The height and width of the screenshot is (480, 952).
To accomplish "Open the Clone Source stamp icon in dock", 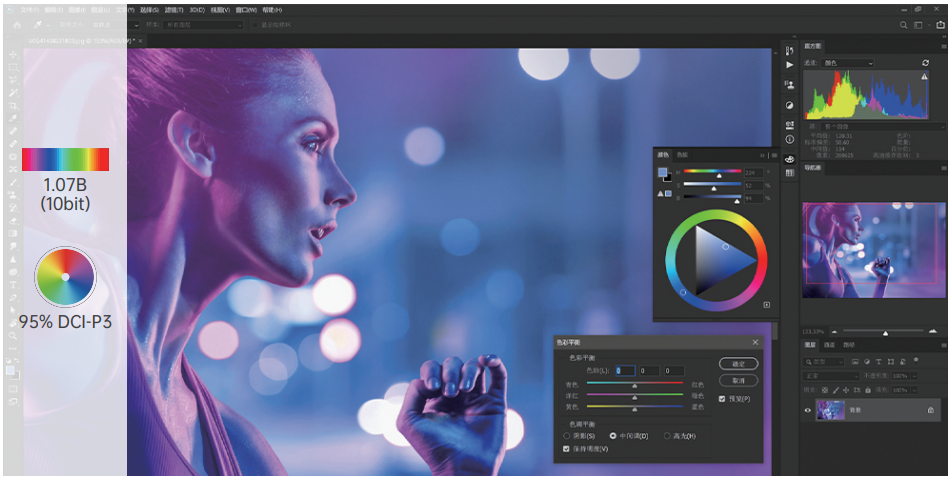I will click(x=789, y=84).
